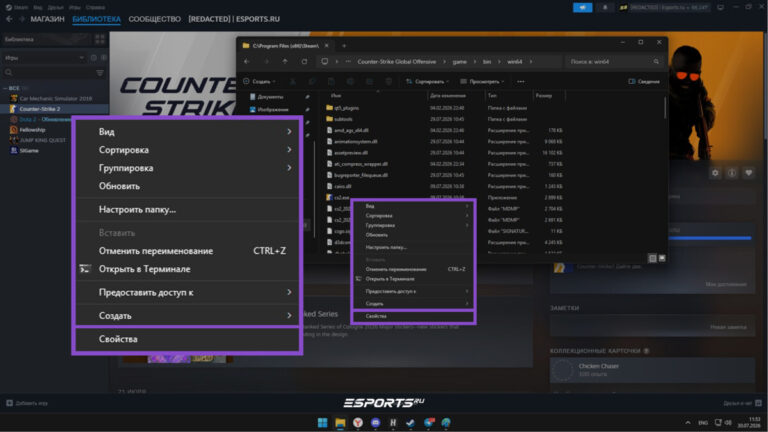Click the Библиотека home button in Steam sidebar
The width and height of the screenshot is (768, 432).
tap(47, 39)
